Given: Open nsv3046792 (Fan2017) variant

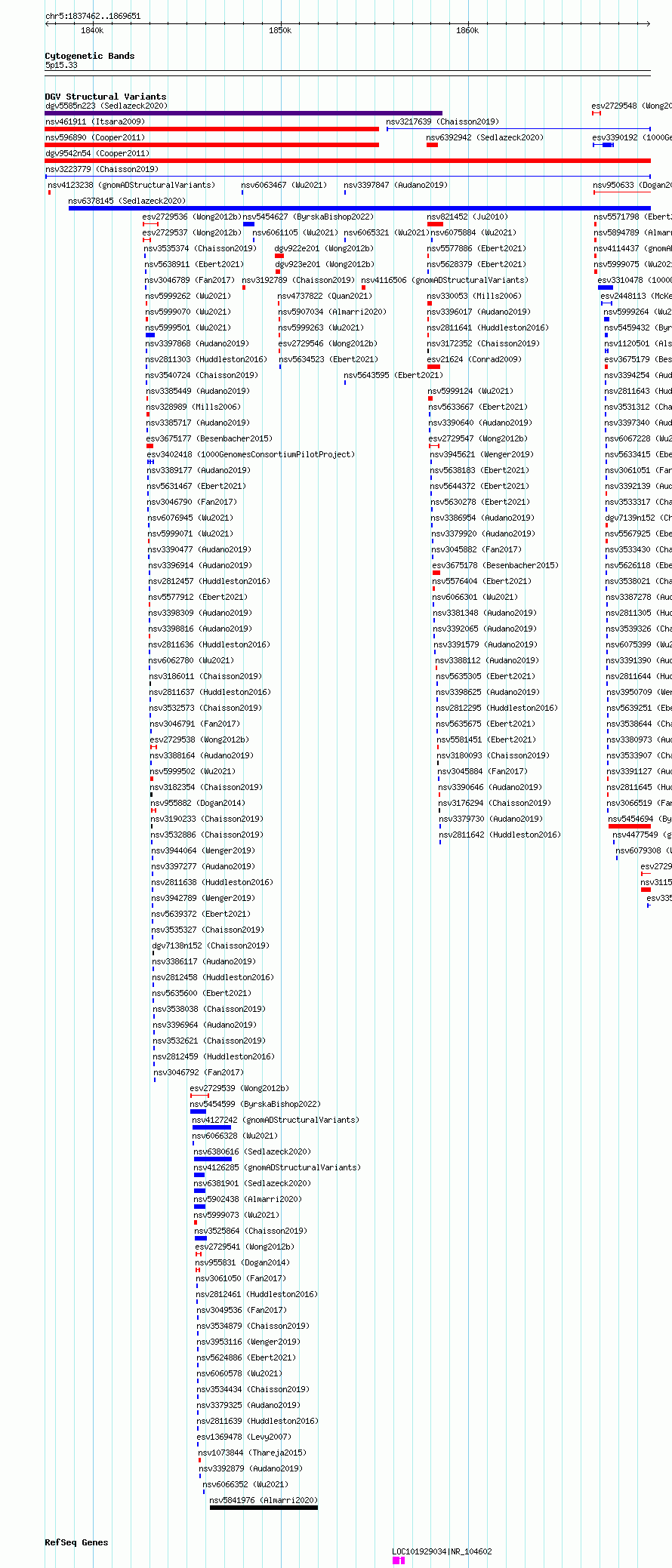Looking at the screenshot, I should [199, 1072].
